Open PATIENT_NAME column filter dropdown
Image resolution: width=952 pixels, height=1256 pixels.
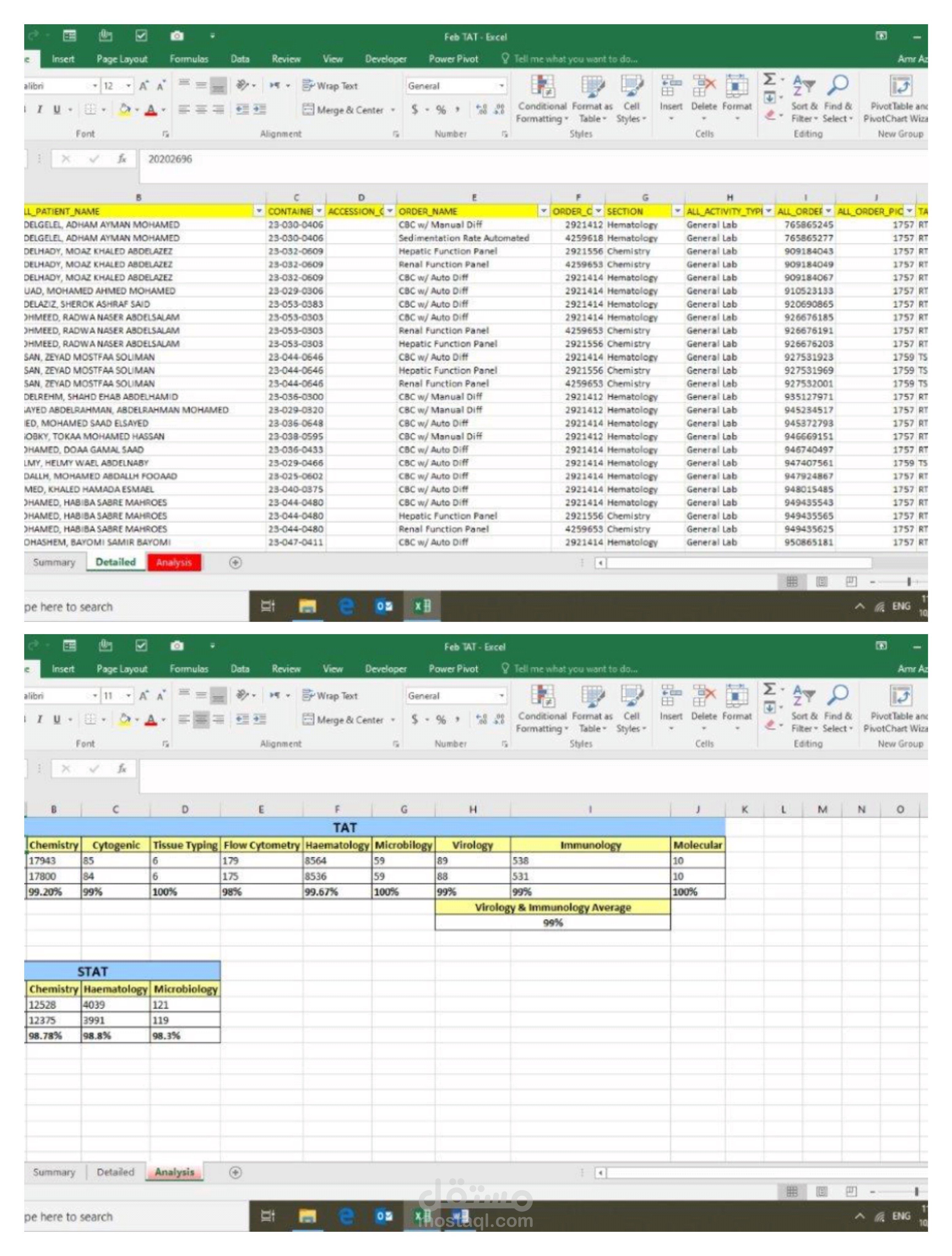point(259,211)
